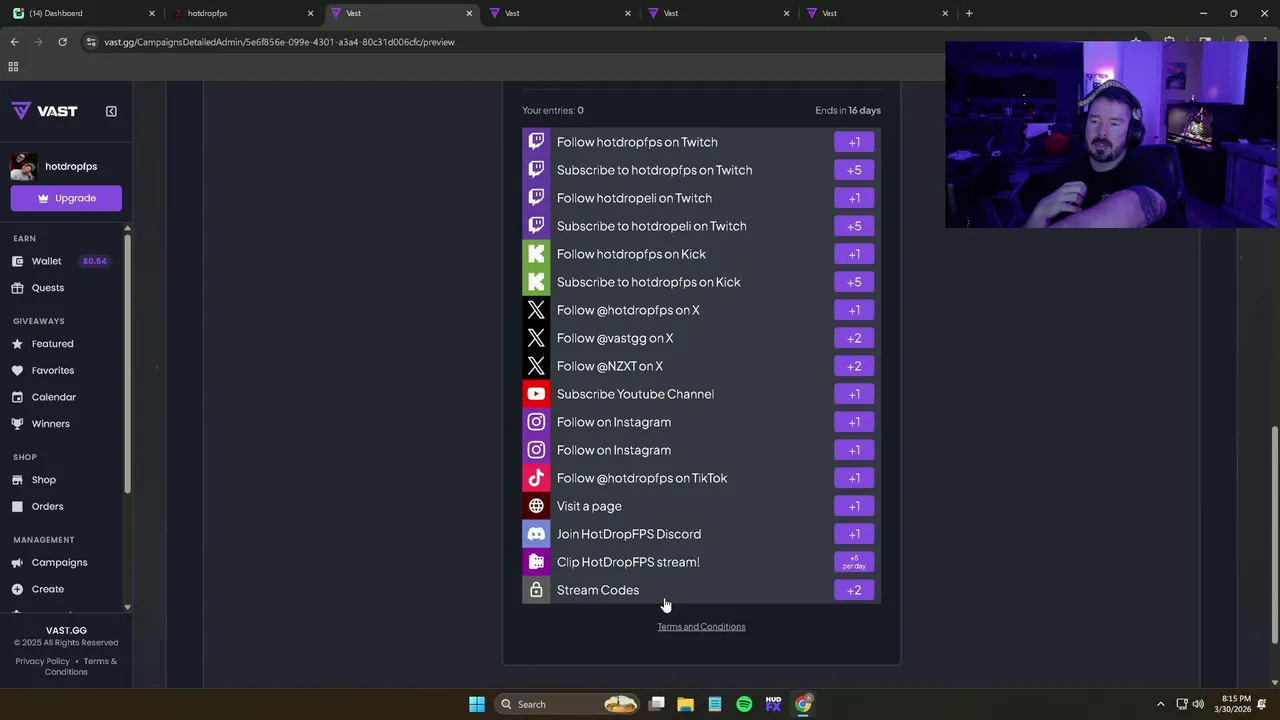This screenshot has width=1280, height=720.
Task: Open Privacy Policy link in sidebar footer
Action: [x=42, y=661]
